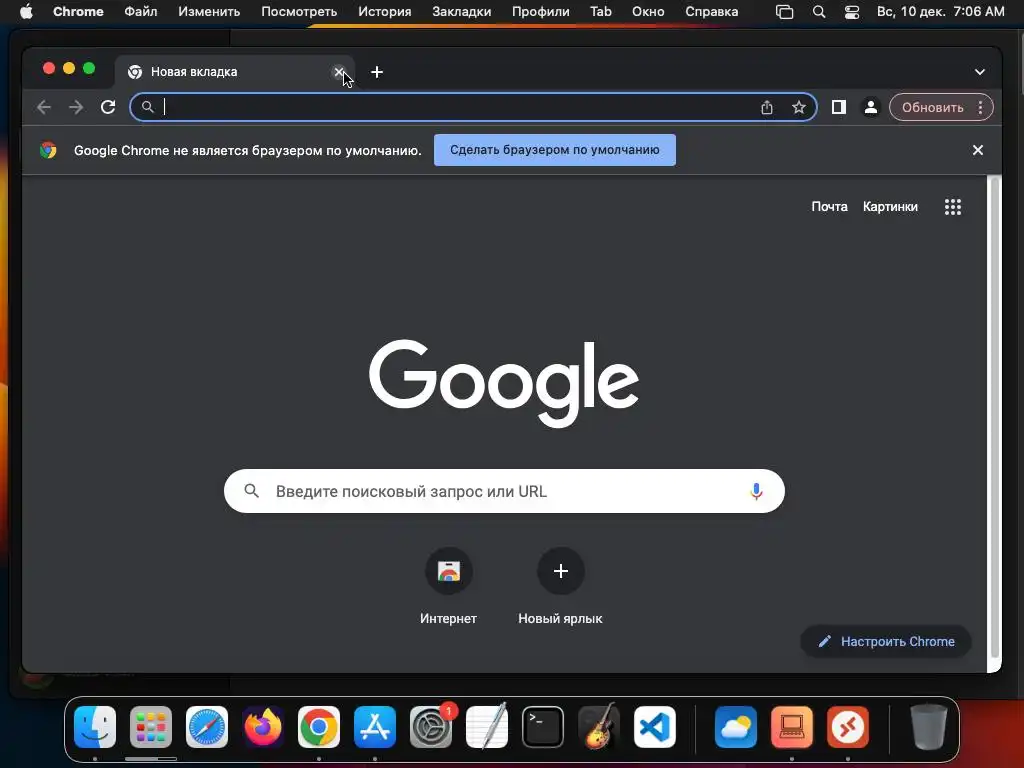The width and height of the screenshot is (1024, 768).
Task: Open App Store from the Dock
Action: coord(375,727)
